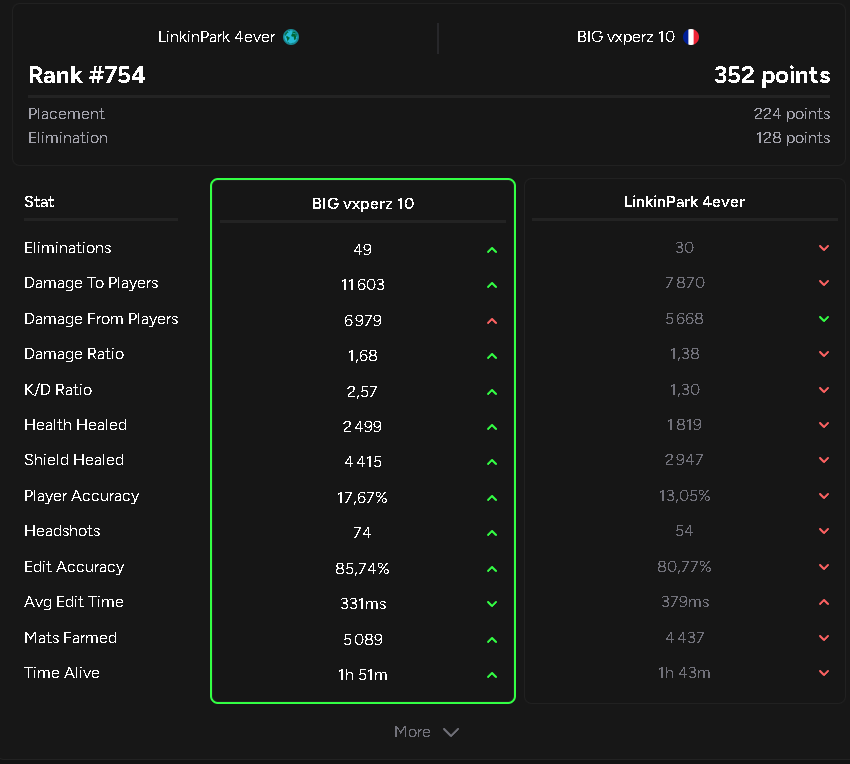Image resolution: width=850 pixels, height=764 pixels.
Task: Click the Headshots label
Action: (62, 531)
